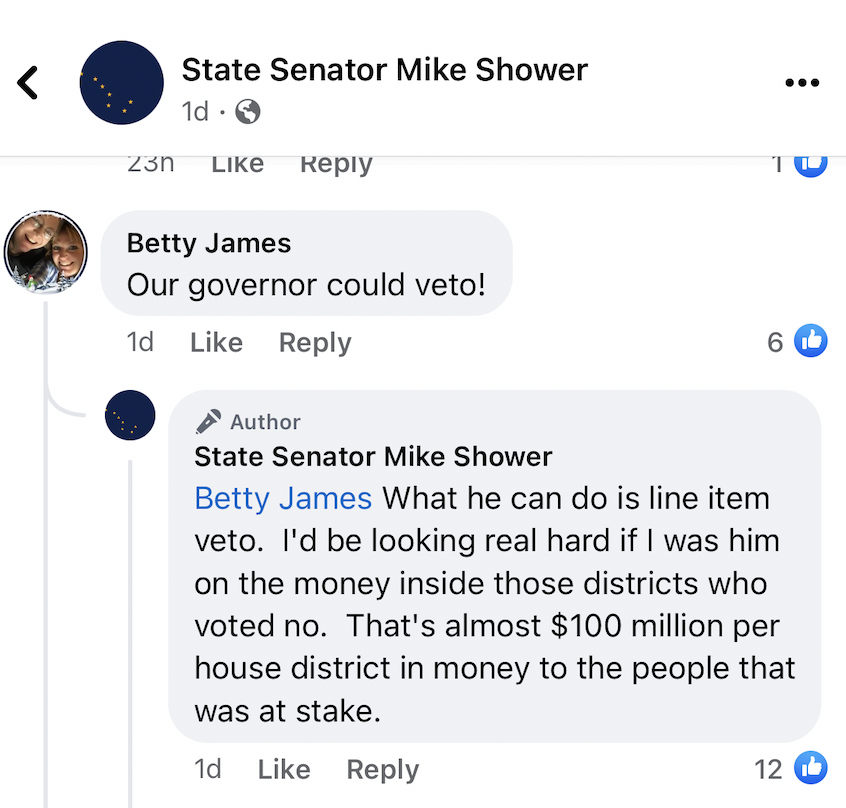This screenshot has height=808, width=846.
Task: Tap the senator's avatar in the reply
Action: click(130, 415)
